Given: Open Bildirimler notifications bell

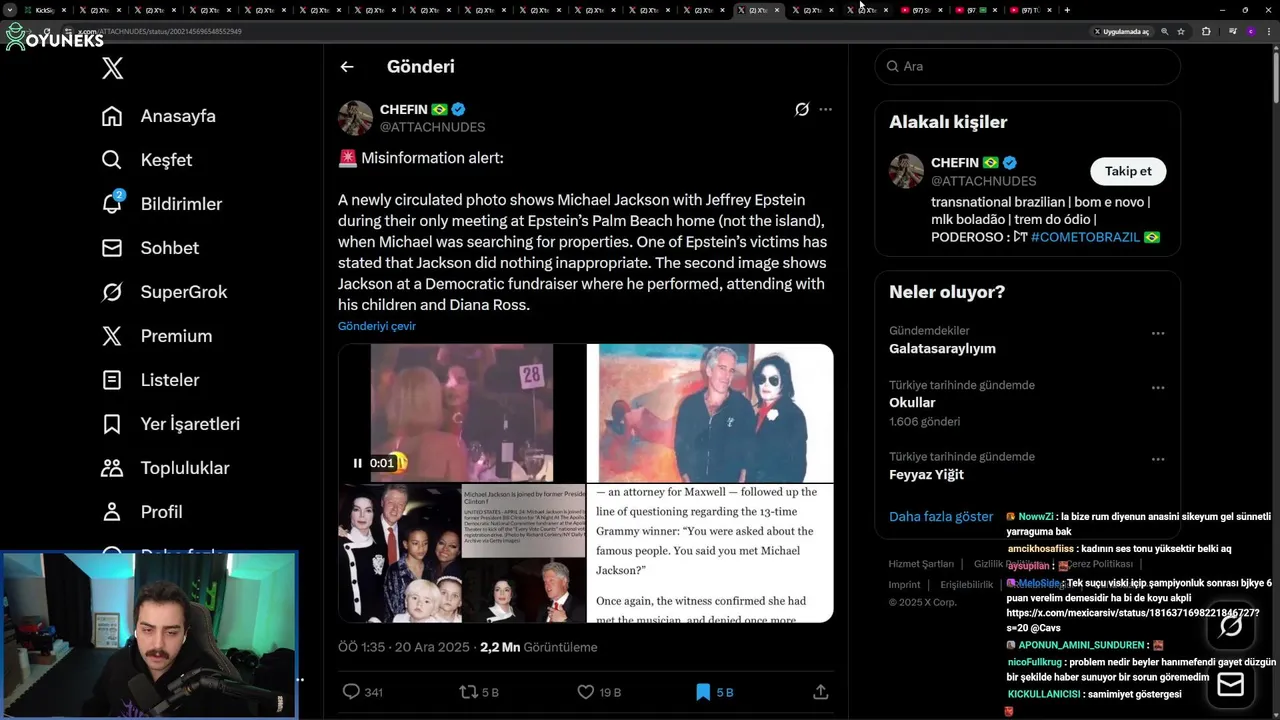Looking at the screenshot, I should pyautogui.click(x=112, y=204).
